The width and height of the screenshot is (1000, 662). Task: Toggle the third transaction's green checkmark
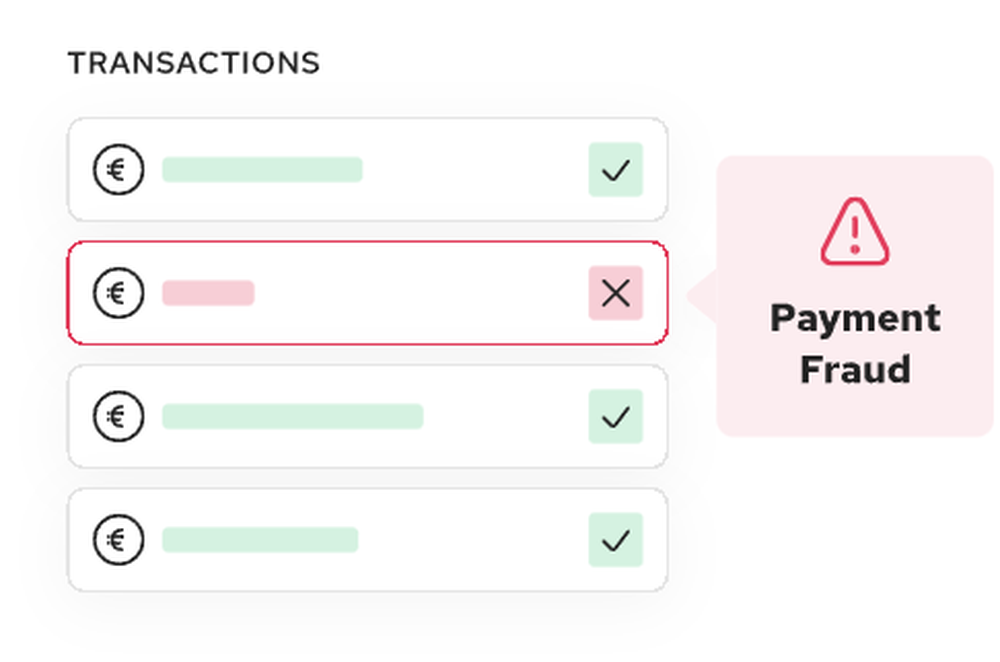(615, 417)
